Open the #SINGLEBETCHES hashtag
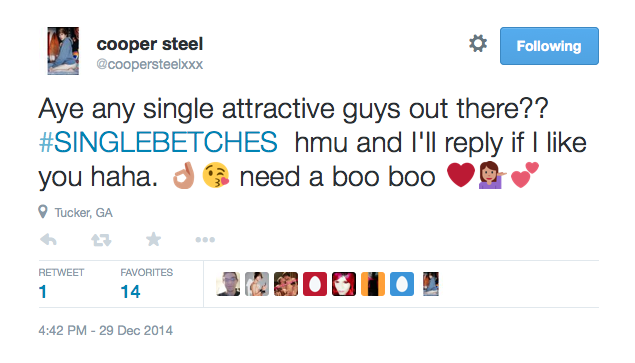Viewport: 635px width, 363px height. (158, 143)
